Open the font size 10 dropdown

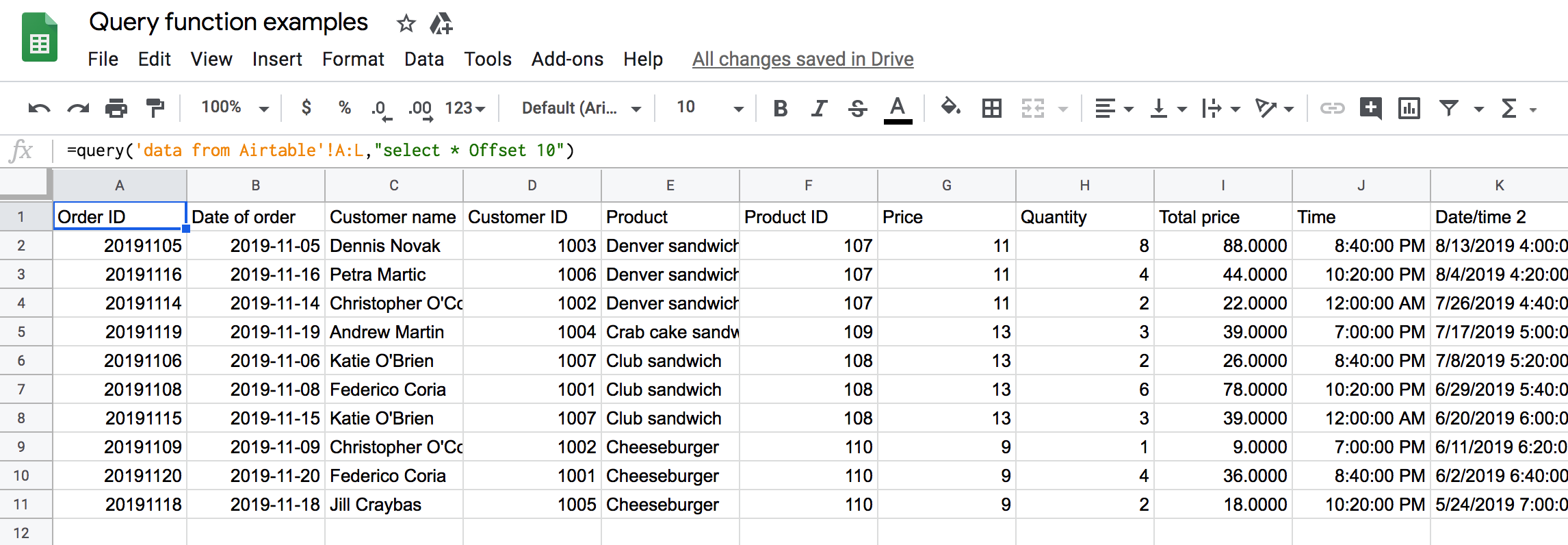709,107
